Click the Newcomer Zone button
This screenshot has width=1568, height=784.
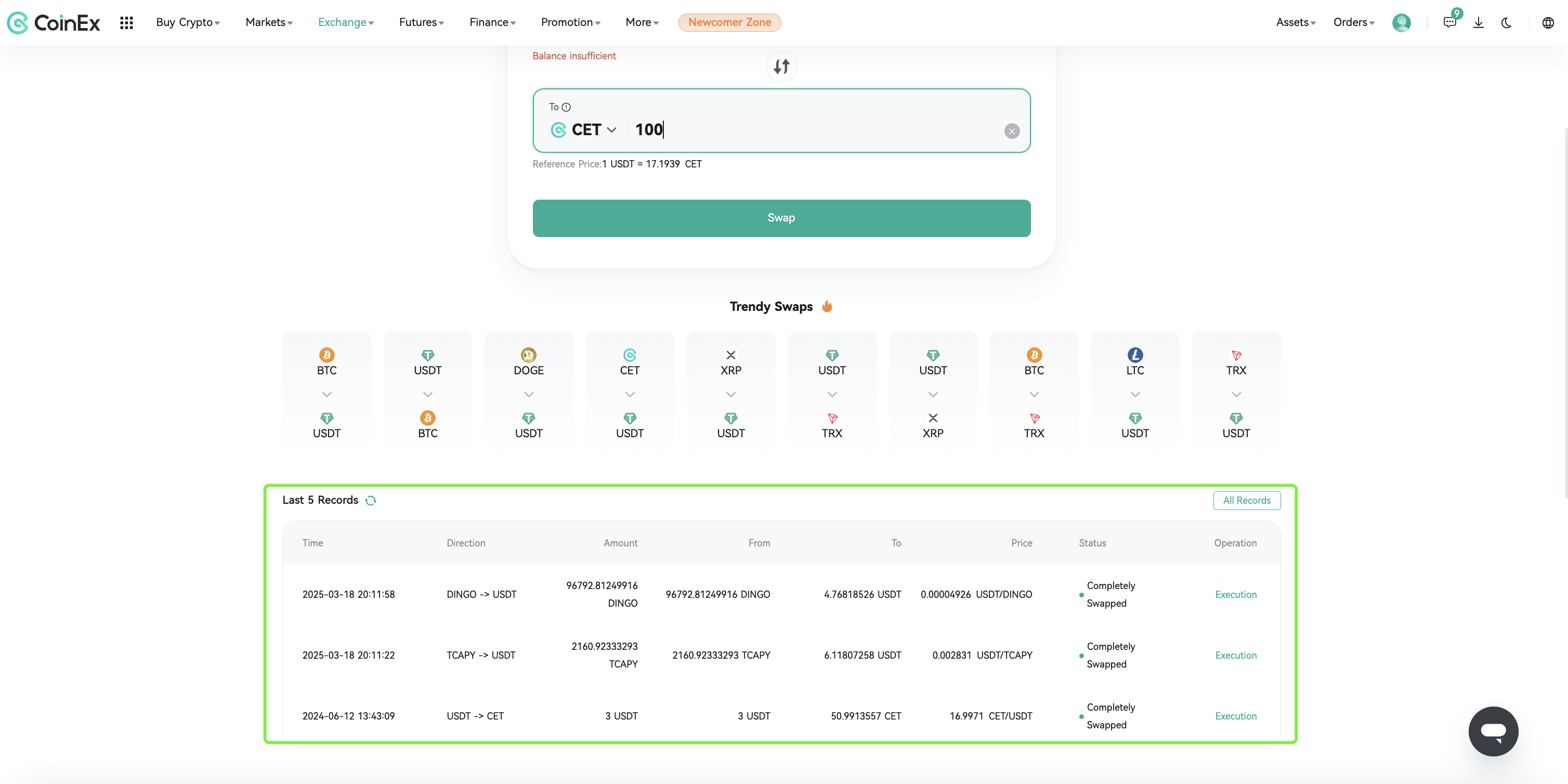click(729, 22)
